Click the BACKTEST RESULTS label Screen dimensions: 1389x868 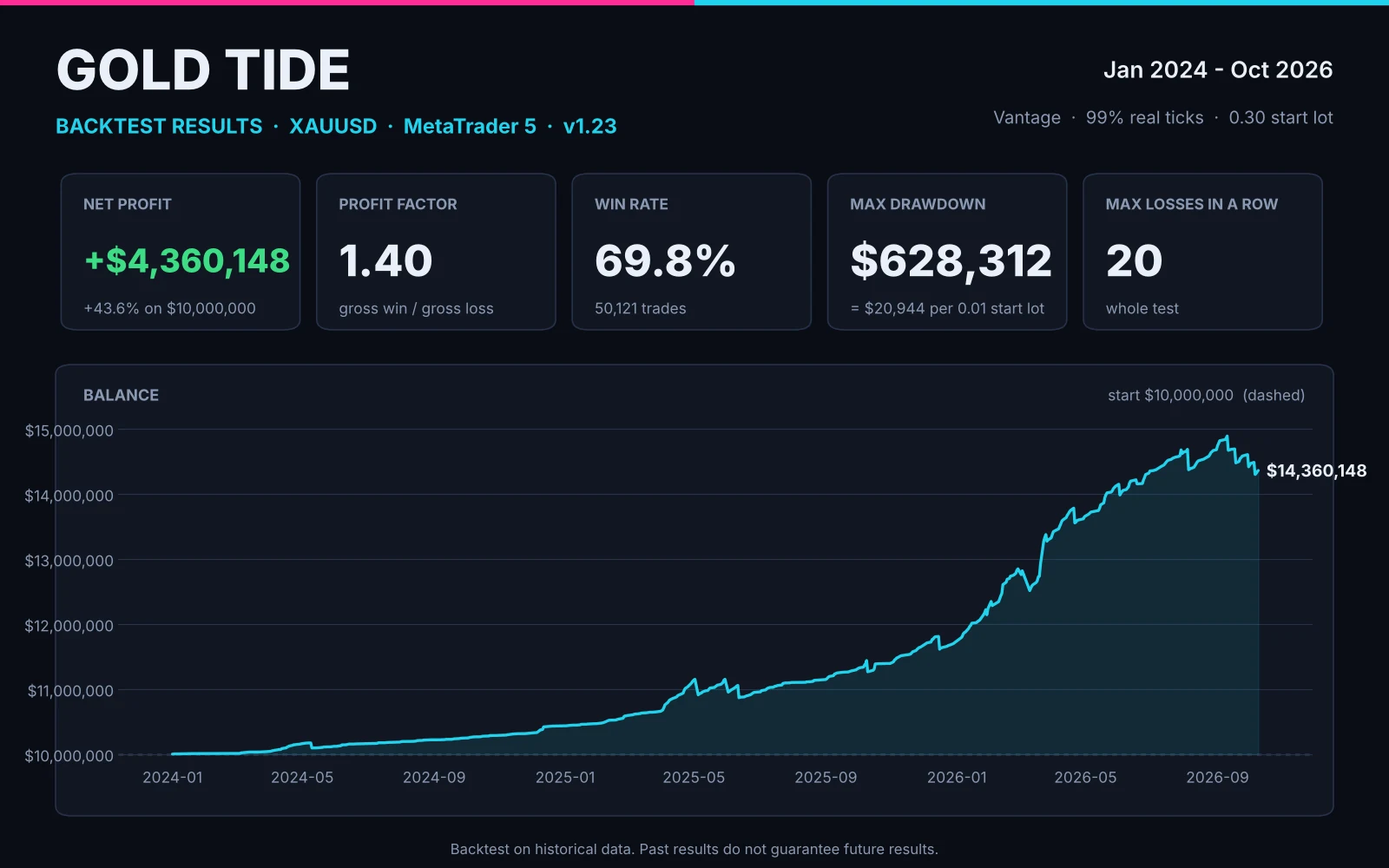159,126
